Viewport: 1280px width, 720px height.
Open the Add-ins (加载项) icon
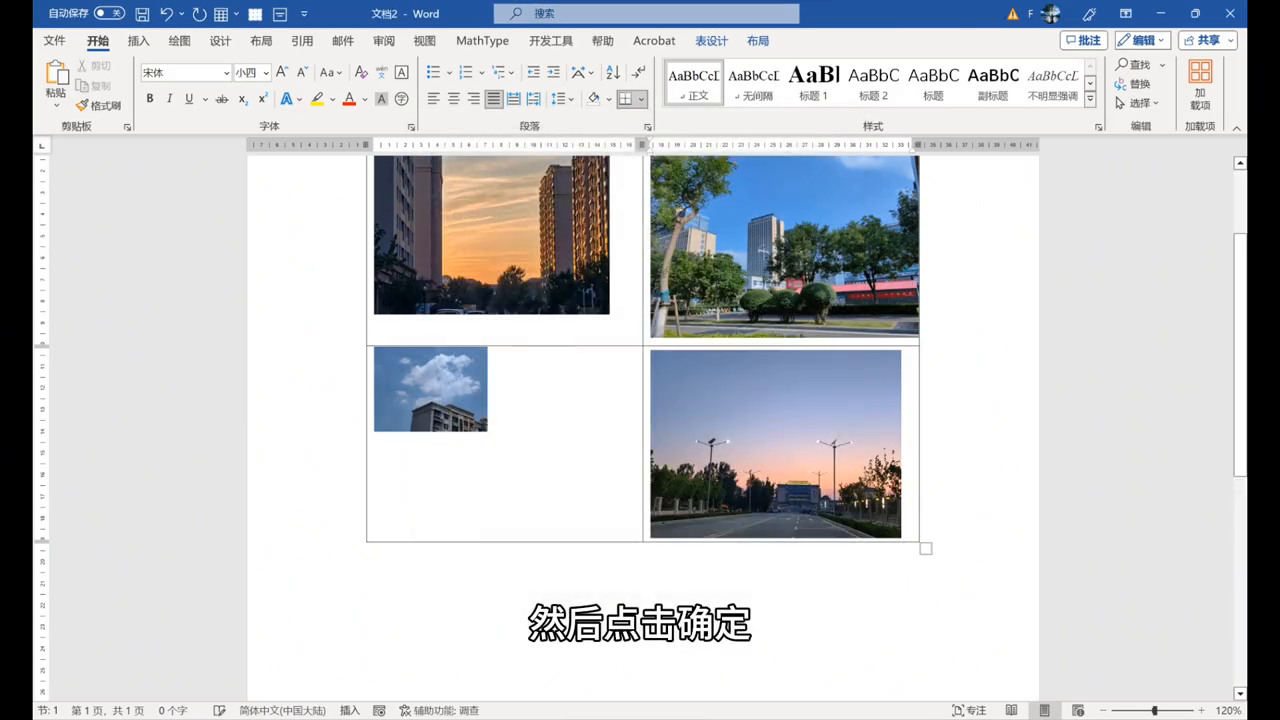point(1200,84)
